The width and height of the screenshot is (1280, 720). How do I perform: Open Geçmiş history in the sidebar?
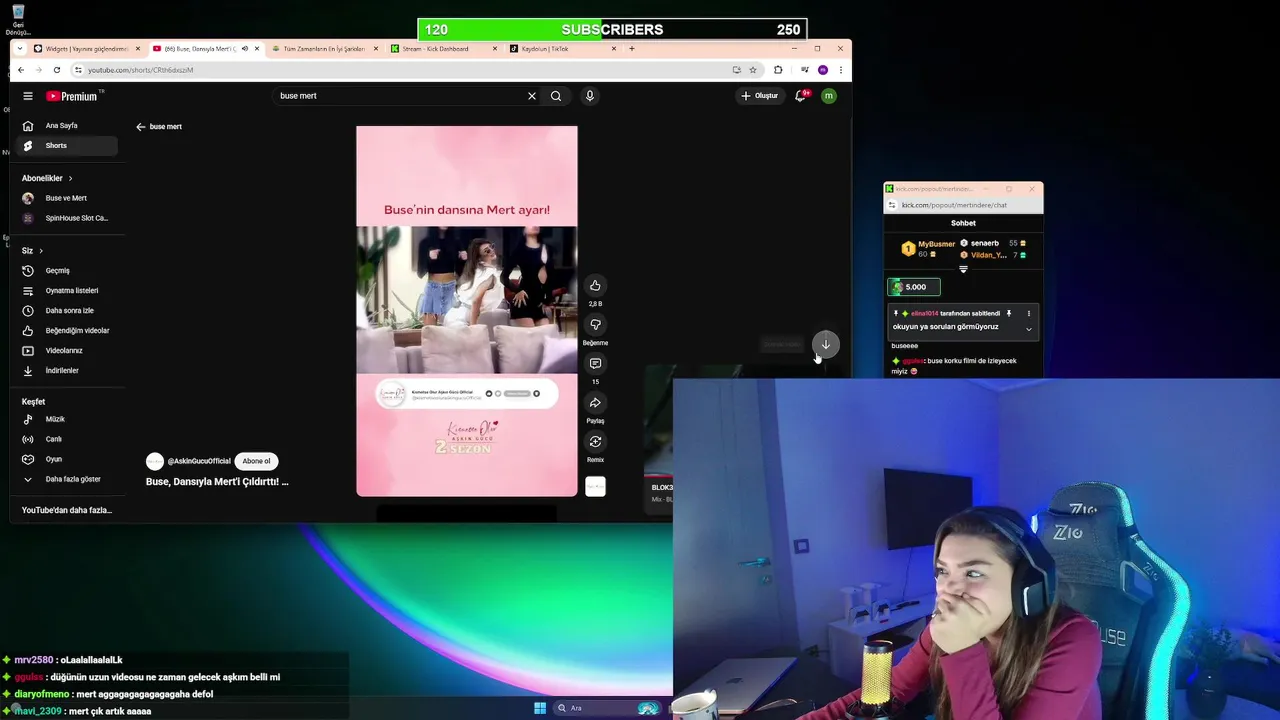click(x=68, y=271)
